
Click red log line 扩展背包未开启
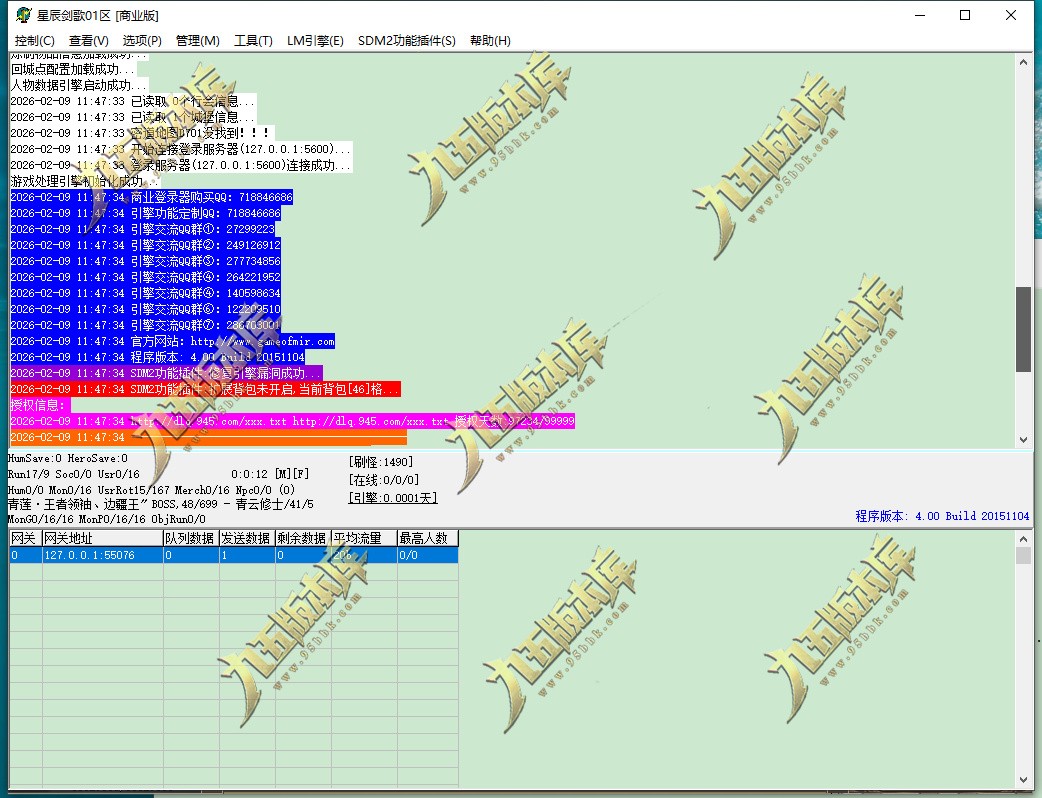[x=205, y=389]
